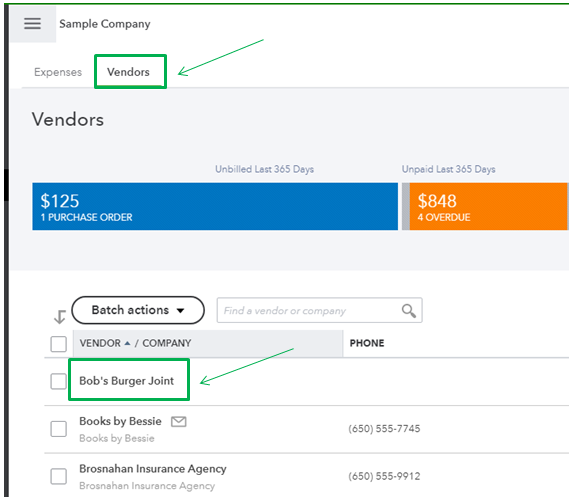Expand the Batch actions dropdown
The height and width of the screenshot is (498, 569).
(138, 310)
